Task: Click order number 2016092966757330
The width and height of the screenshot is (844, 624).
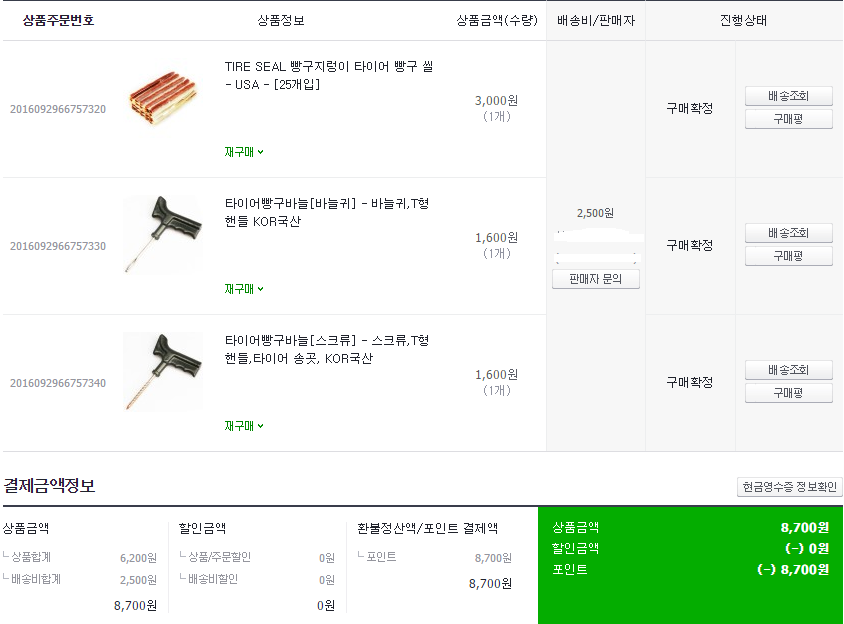Action: click(x=58, y=246)
